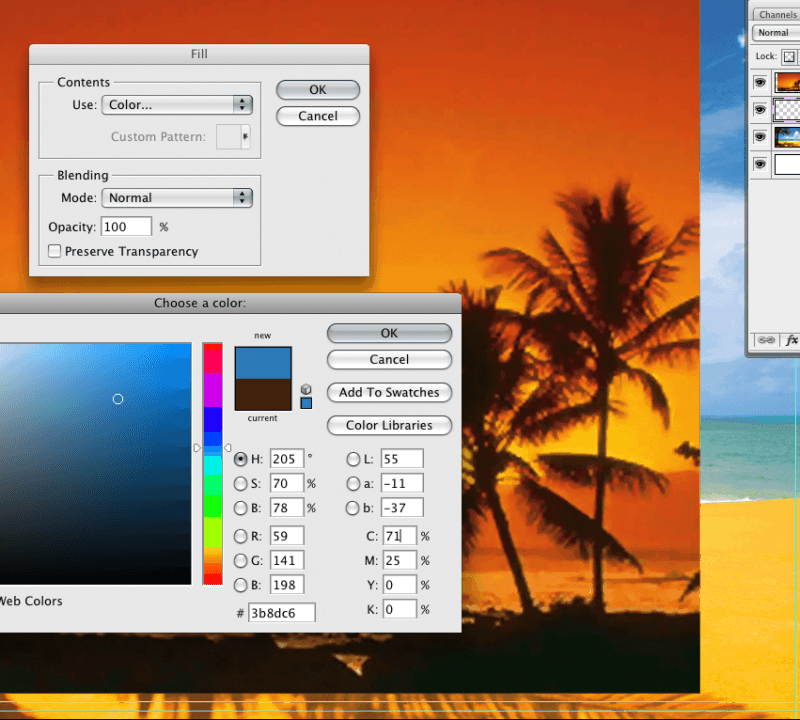The image size is (800, 720).
Task: Open the layer blend mode Normal dropdown
Action: 776,33
